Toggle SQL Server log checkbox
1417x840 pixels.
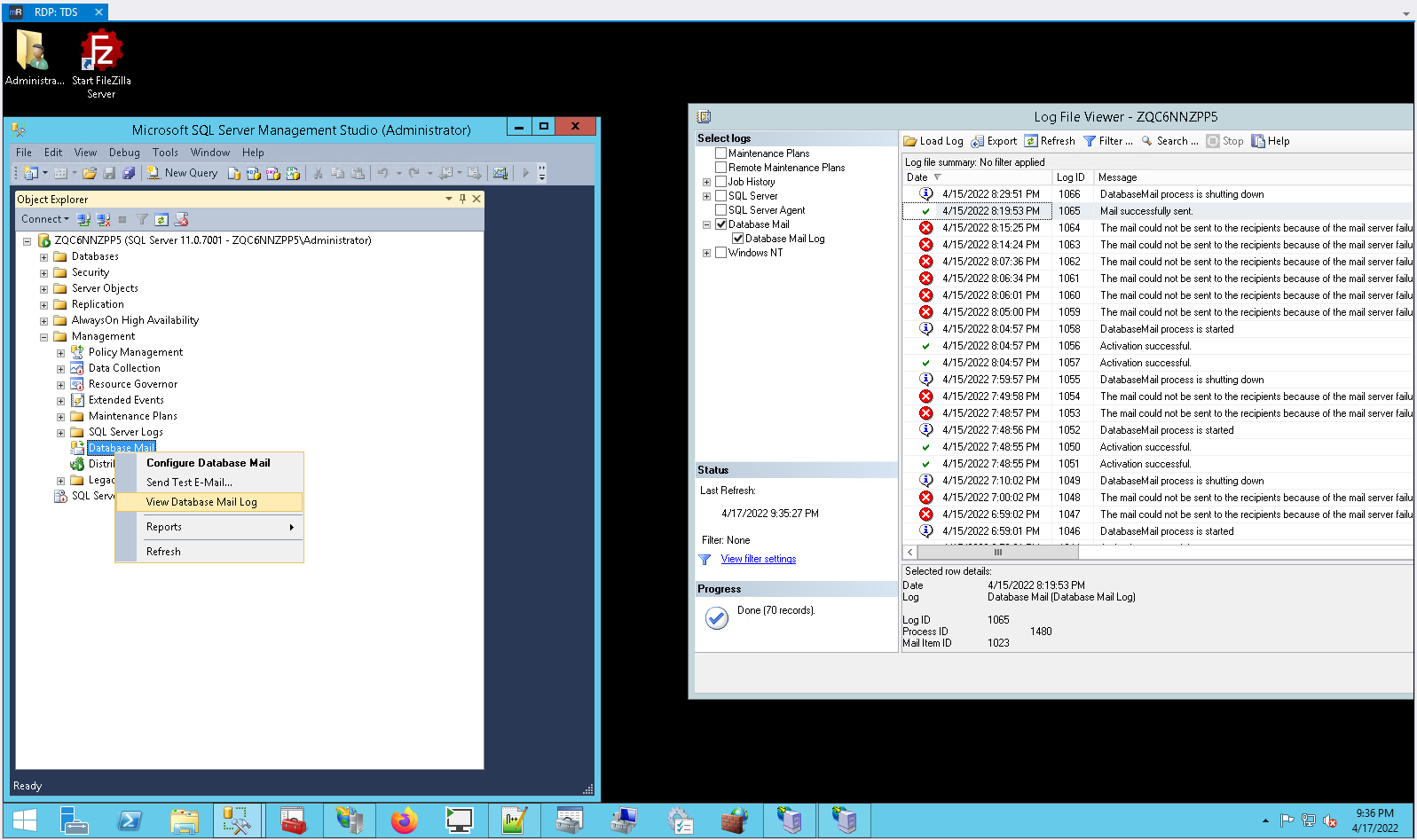click(721, 196)
